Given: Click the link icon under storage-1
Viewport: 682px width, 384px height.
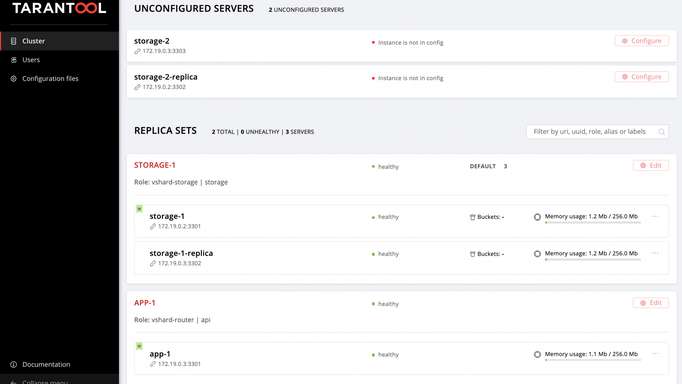Looking at the screenshot, I should tap(153, 227).
